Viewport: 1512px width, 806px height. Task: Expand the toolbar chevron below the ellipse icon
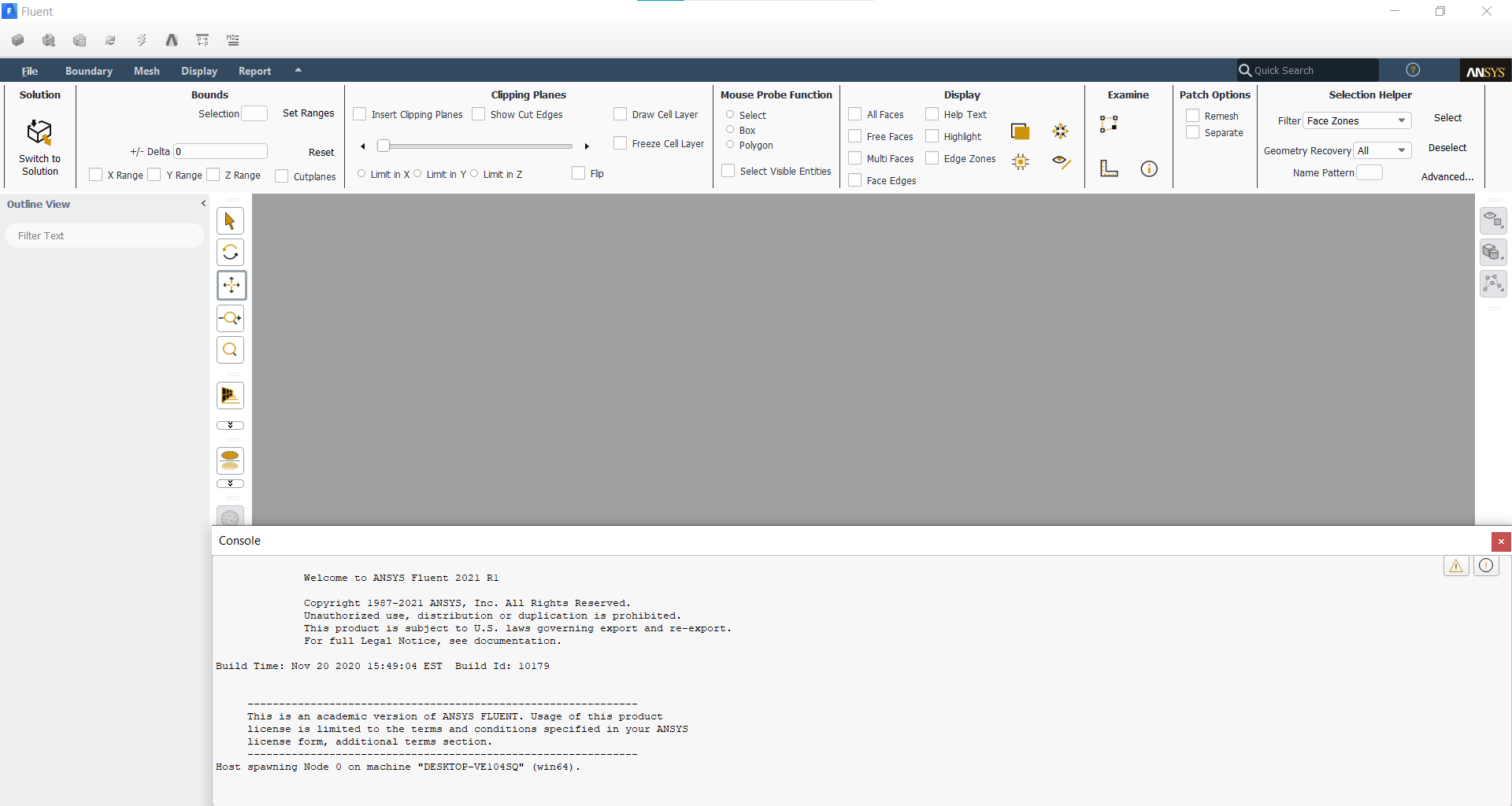pyautogui.click(x=230, y=483)
